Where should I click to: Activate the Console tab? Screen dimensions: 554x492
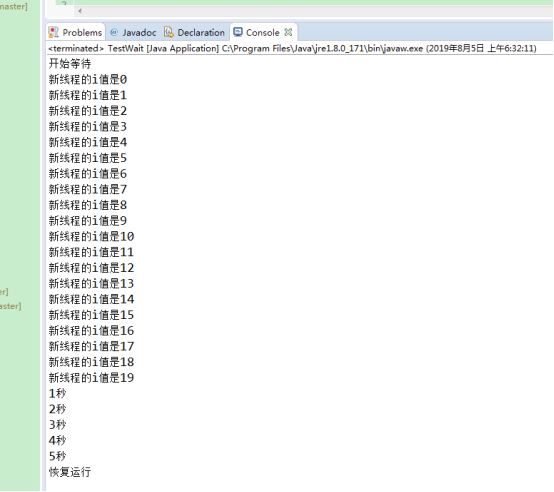[x=263, y=32]
